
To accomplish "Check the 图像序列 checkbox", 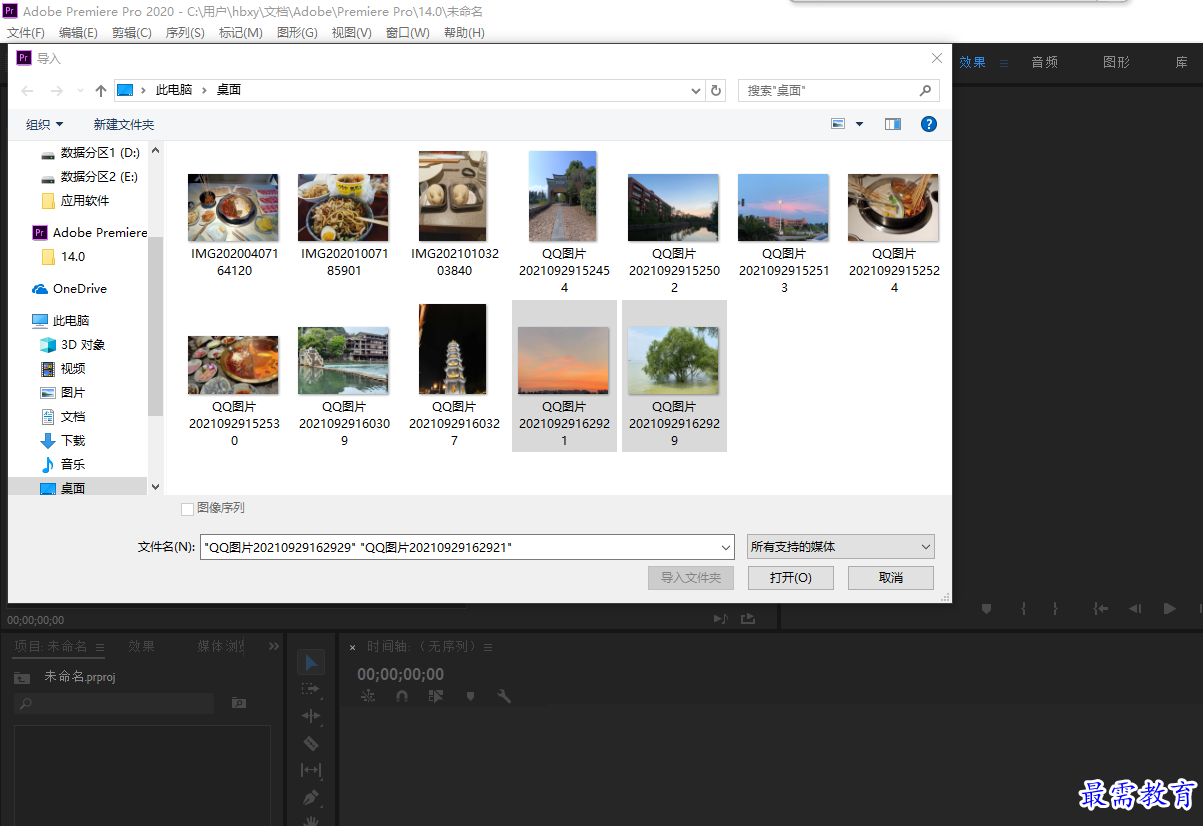I will point(187,509).
